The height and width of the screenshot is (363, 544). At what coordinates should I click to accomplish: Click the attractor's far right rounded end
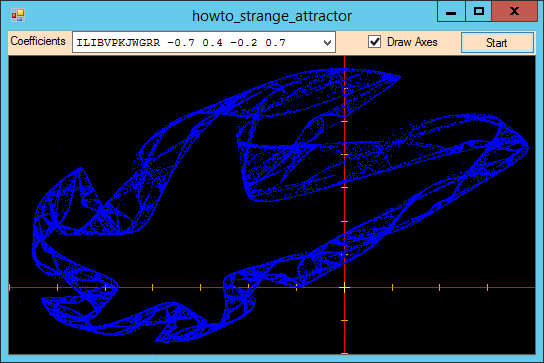[526, 146]
